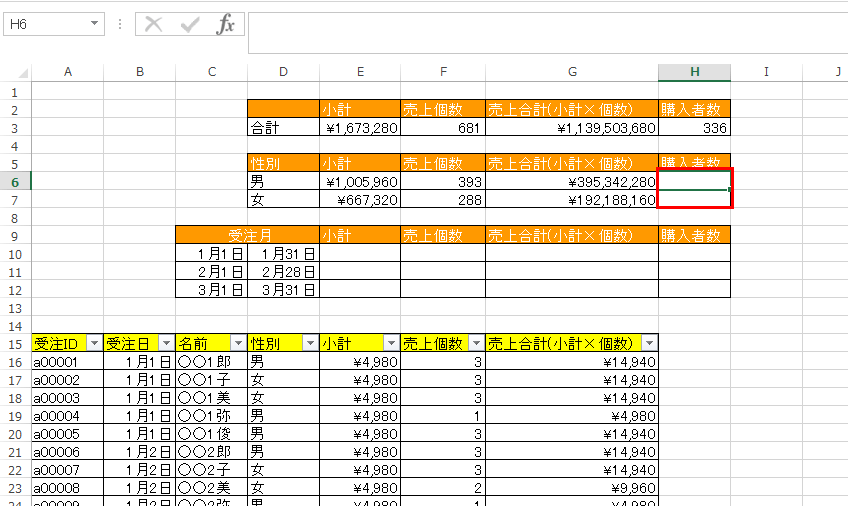The height and width of the screenshot is (506, 848).
Task: Select column G header
Action: [x=572, y=72]
